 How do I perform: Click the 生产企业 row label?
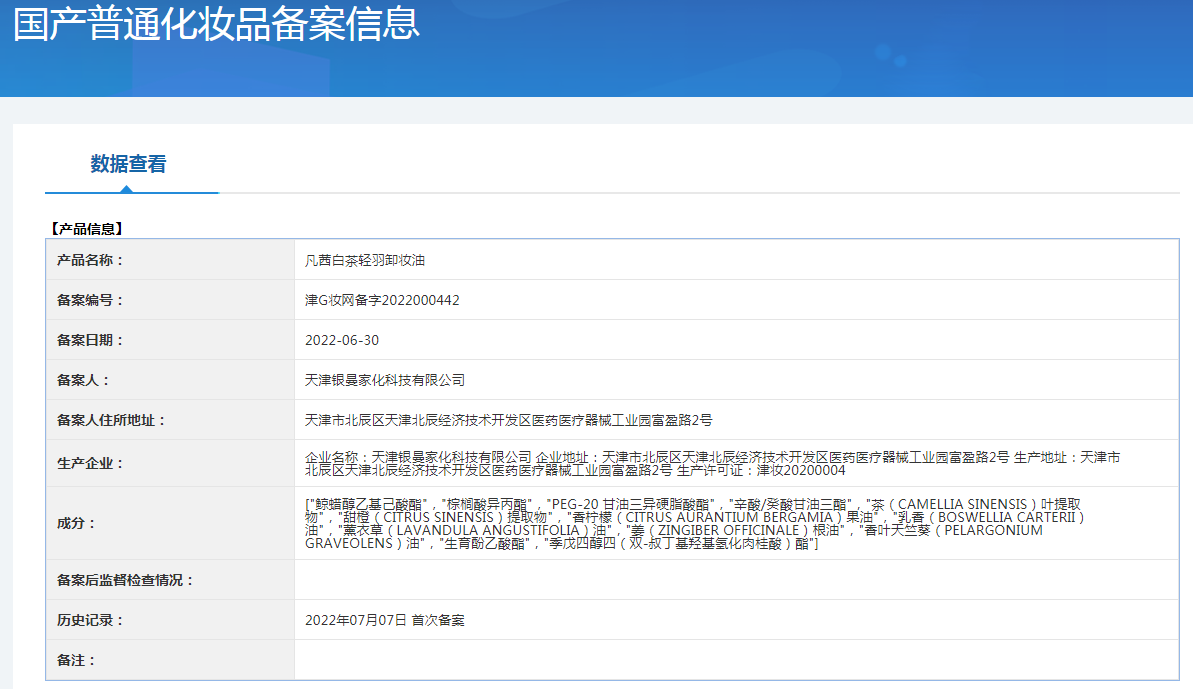click(x=91, y=463)
